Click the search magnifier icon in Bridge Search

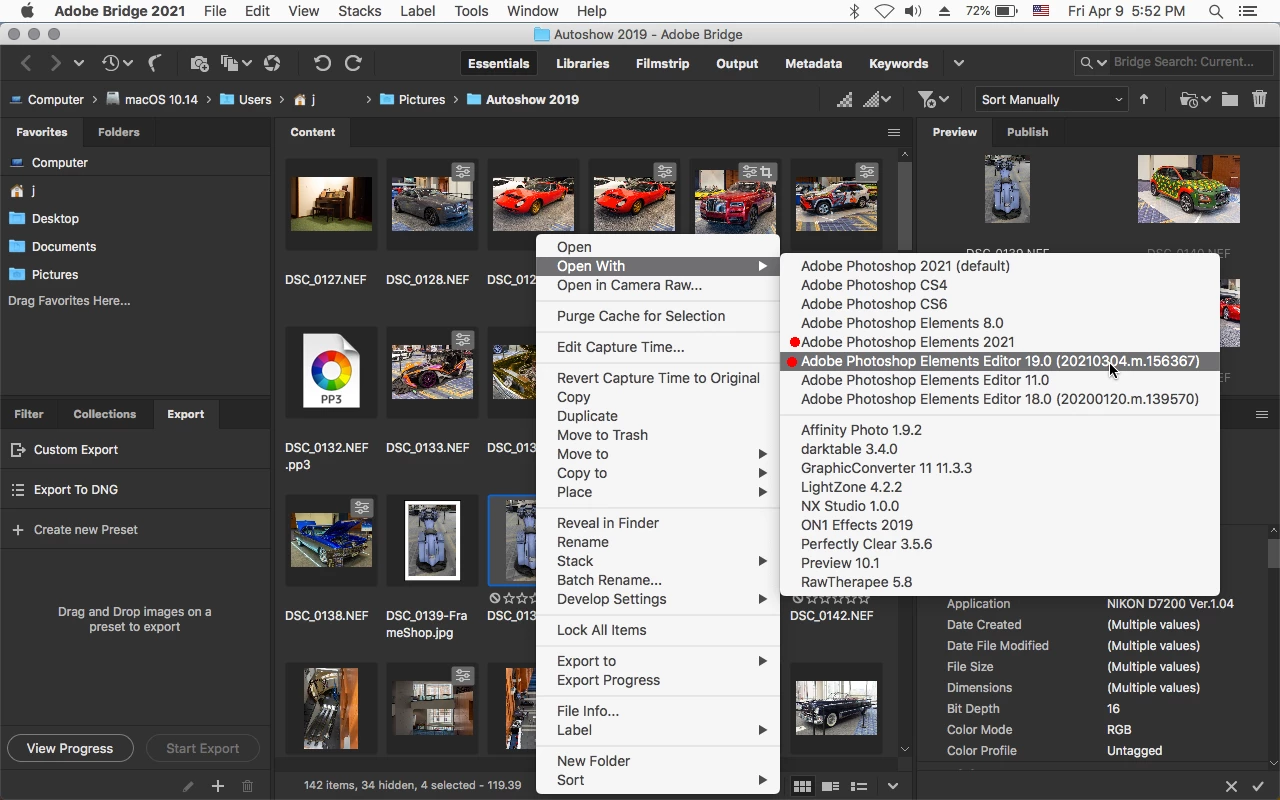[x=1087, y=62]
